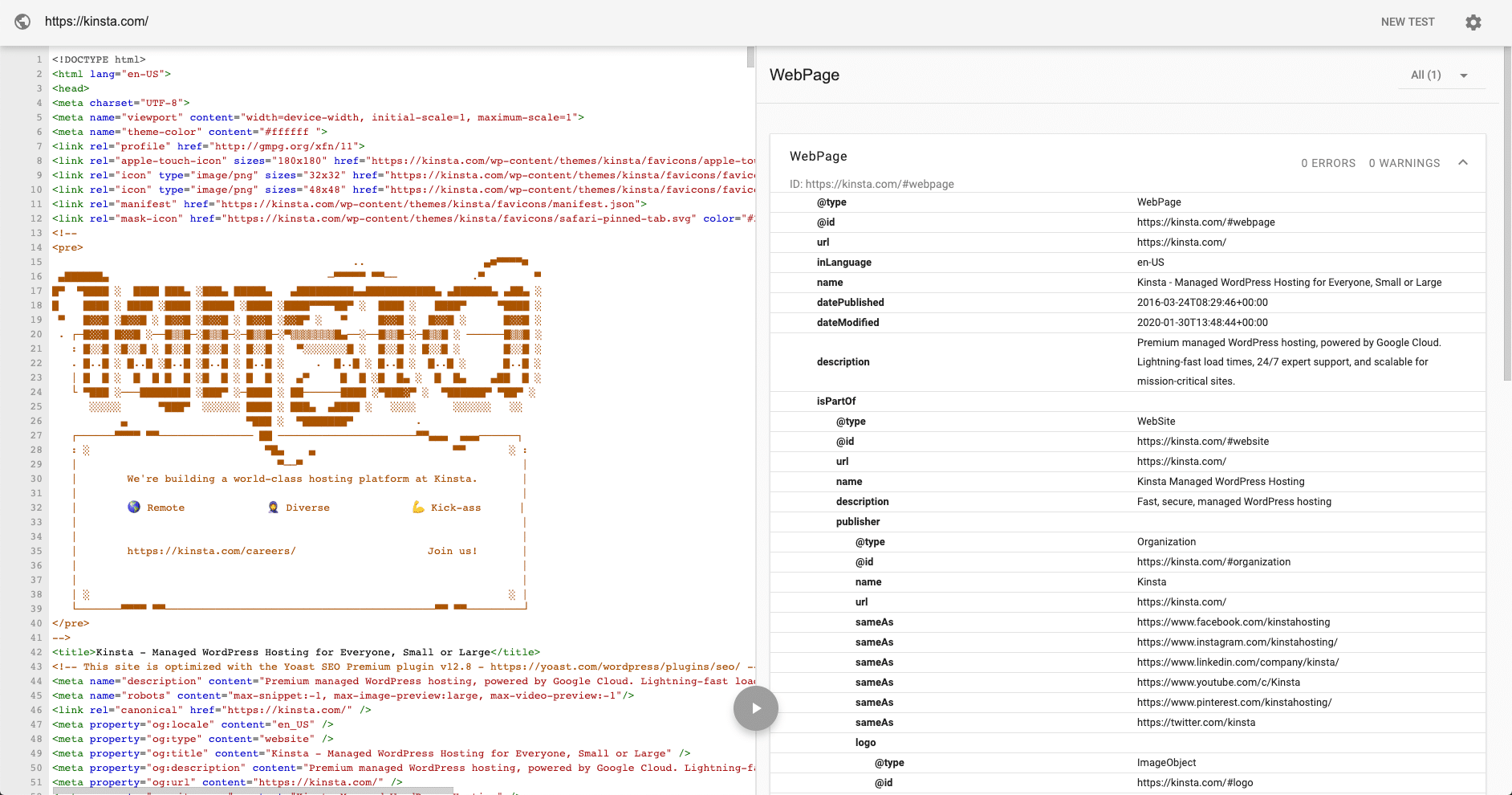
Task: Click the URL input field showing https://kinsta.com/
Action: pos(97,21)
